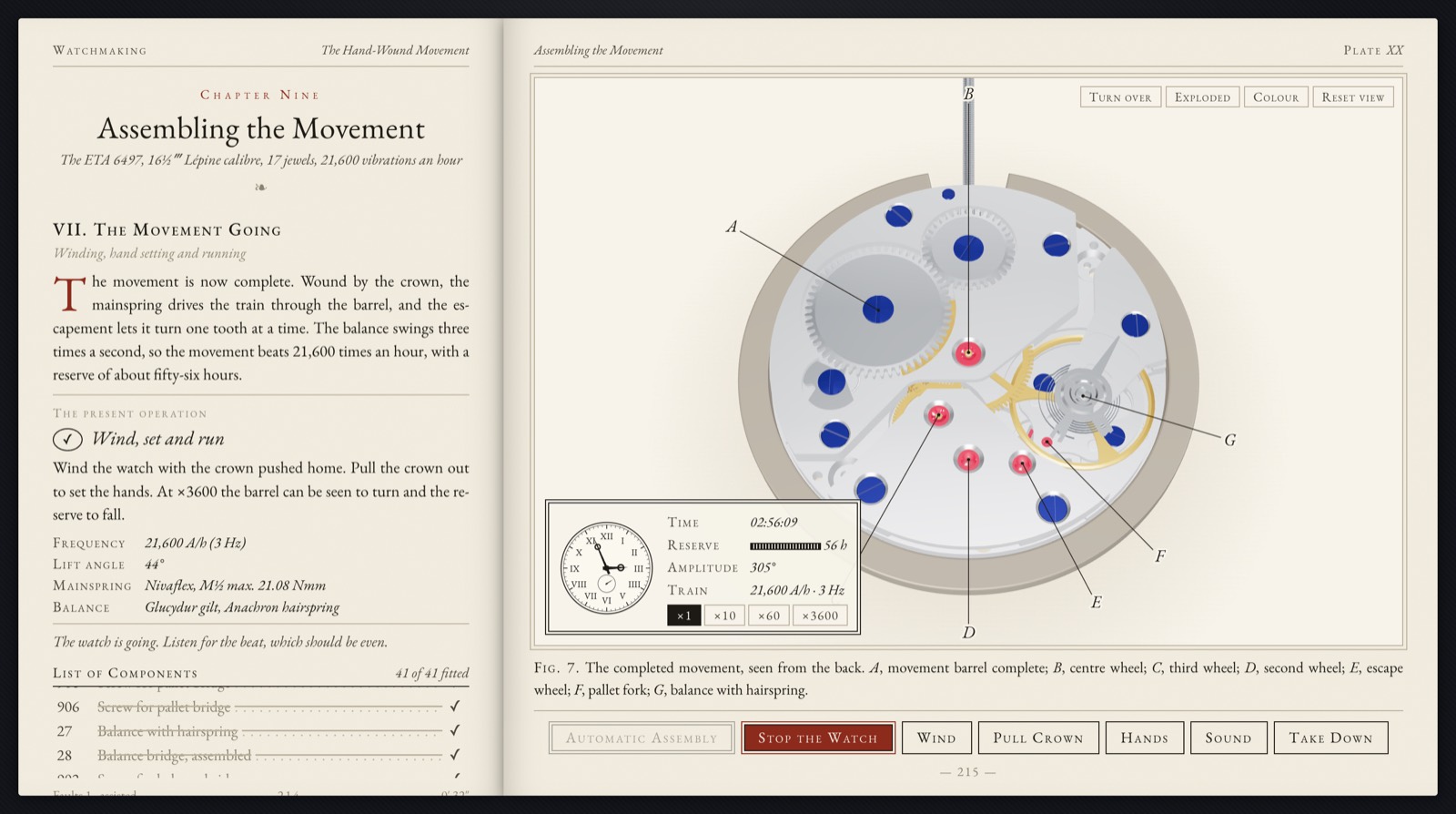Screen dimensions: 1456x814
Task: Click the Amplitude value 305°
Action: coord(763,567)
